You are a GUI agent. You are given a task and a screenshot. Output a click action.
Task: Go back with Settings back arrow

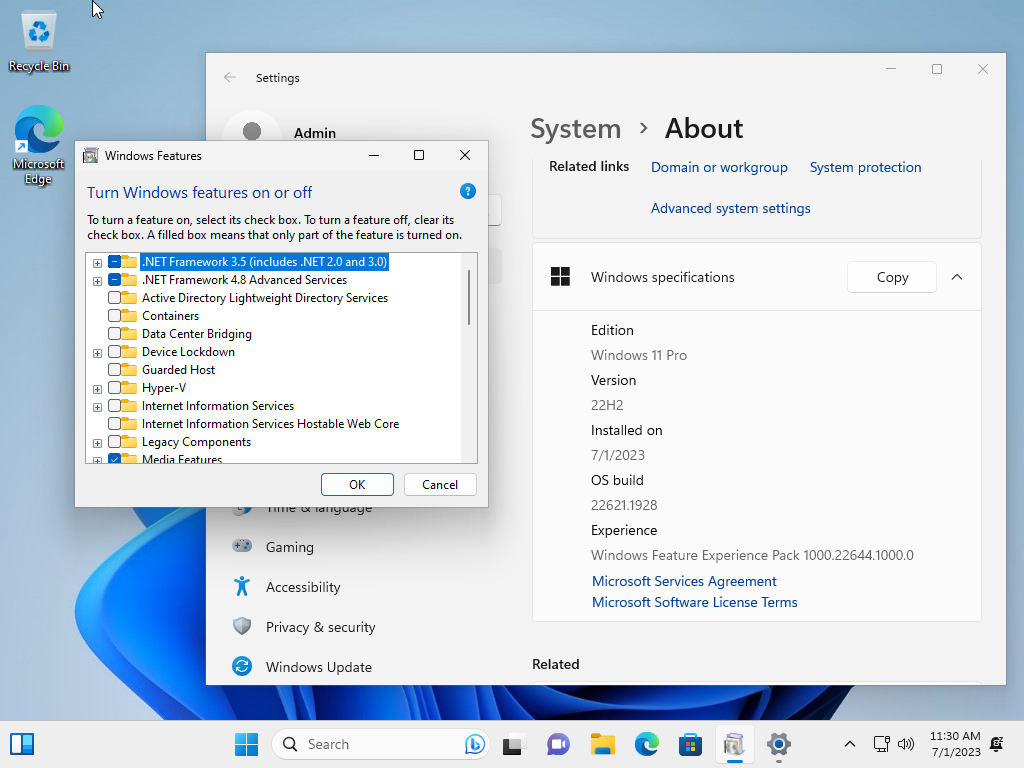tap(230, 77)
